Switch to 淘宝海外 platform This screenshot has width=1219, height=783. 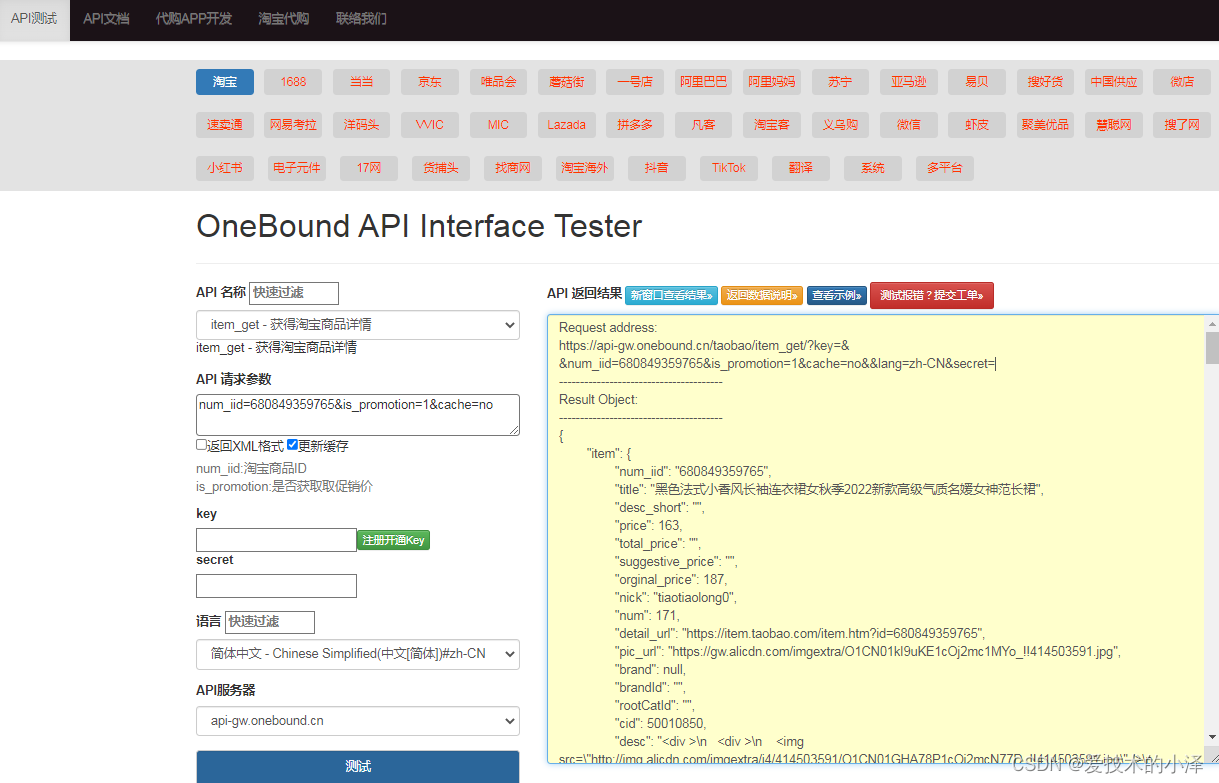click(585, 168)
